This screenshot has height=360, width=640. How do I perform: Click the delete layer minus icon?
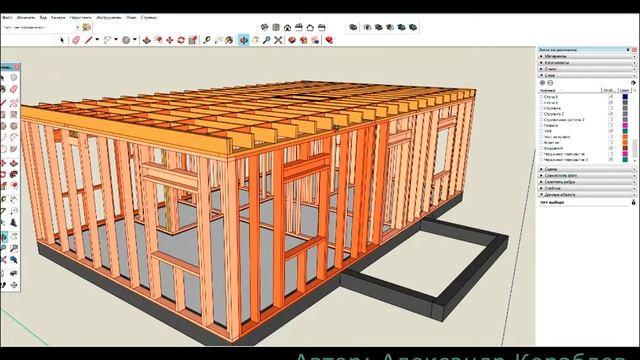[x=550, y=83]
